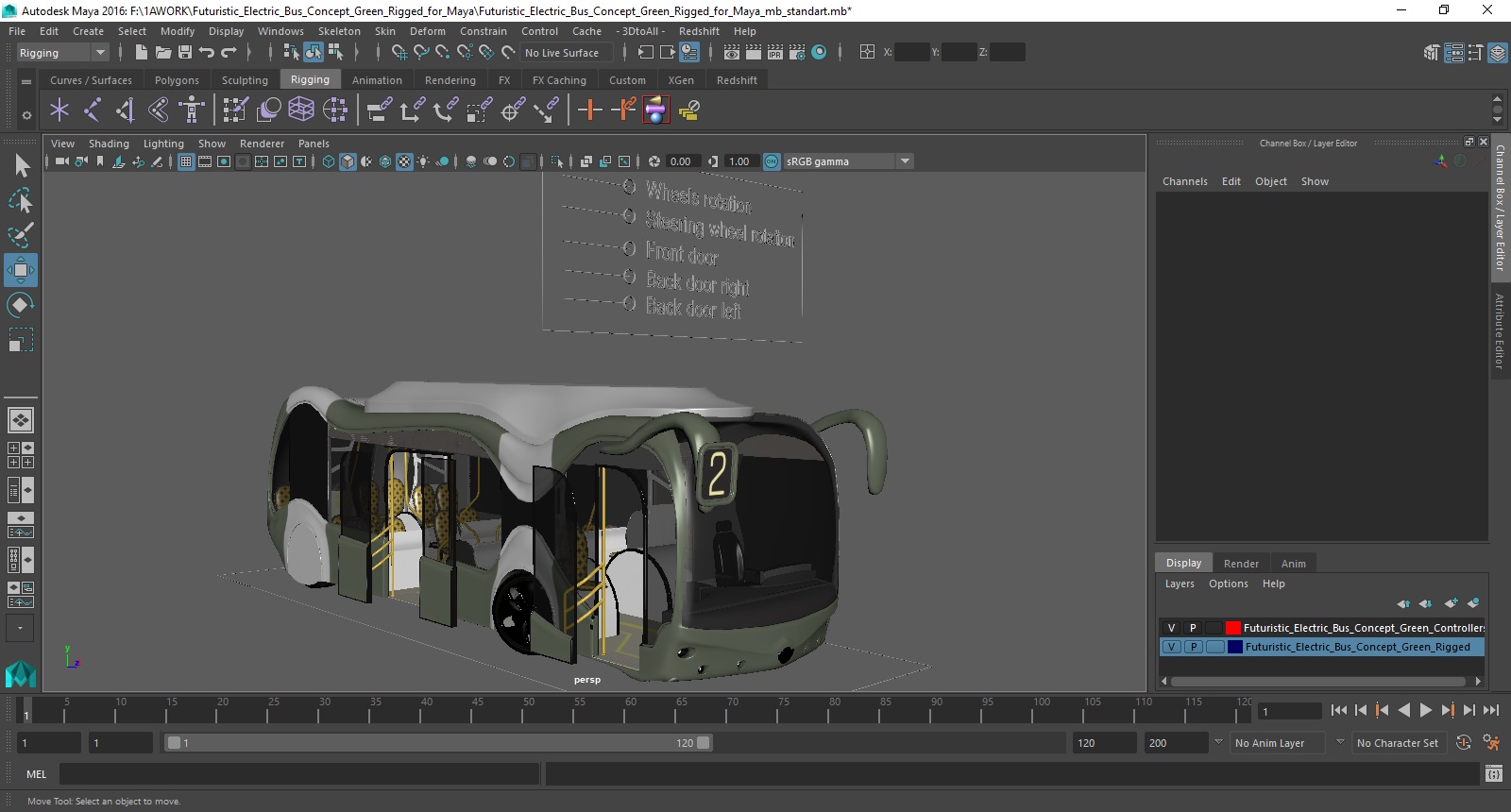1511x812 pixels.
Task: Click the four-pane layout icon
Action: [21, 455]
